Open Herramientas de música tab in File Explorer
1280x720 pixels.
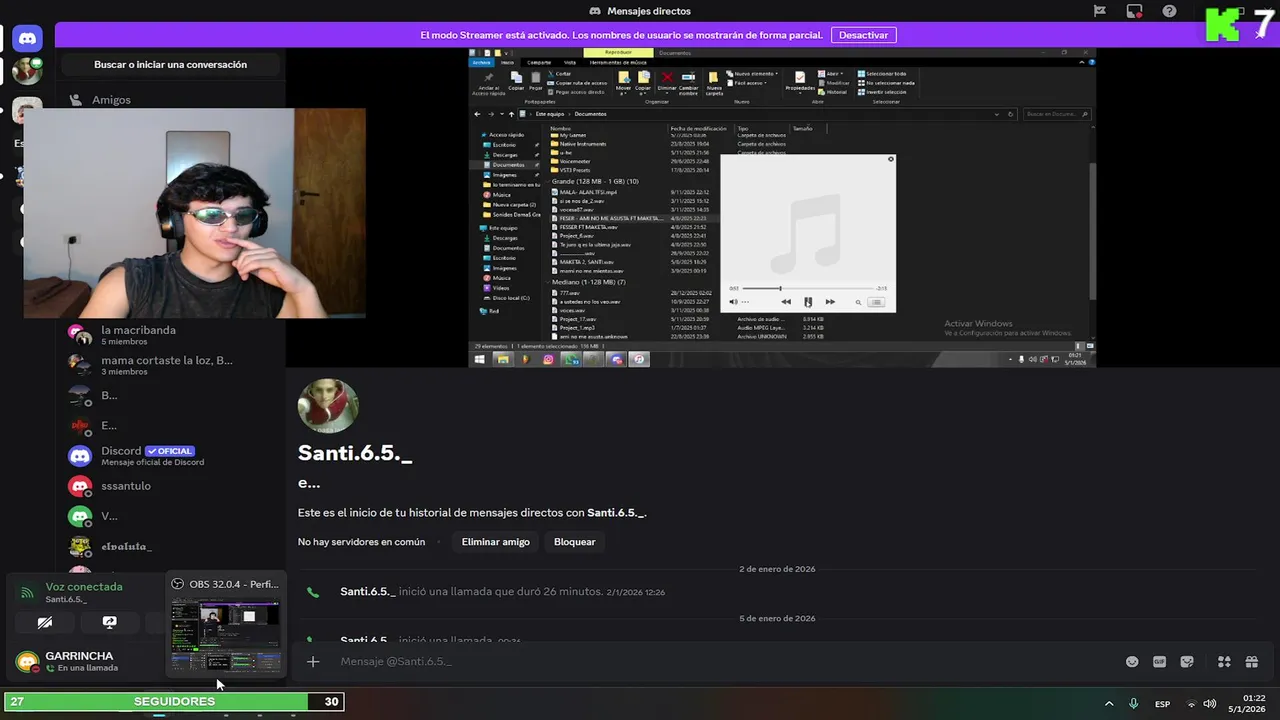coord(618,62)
